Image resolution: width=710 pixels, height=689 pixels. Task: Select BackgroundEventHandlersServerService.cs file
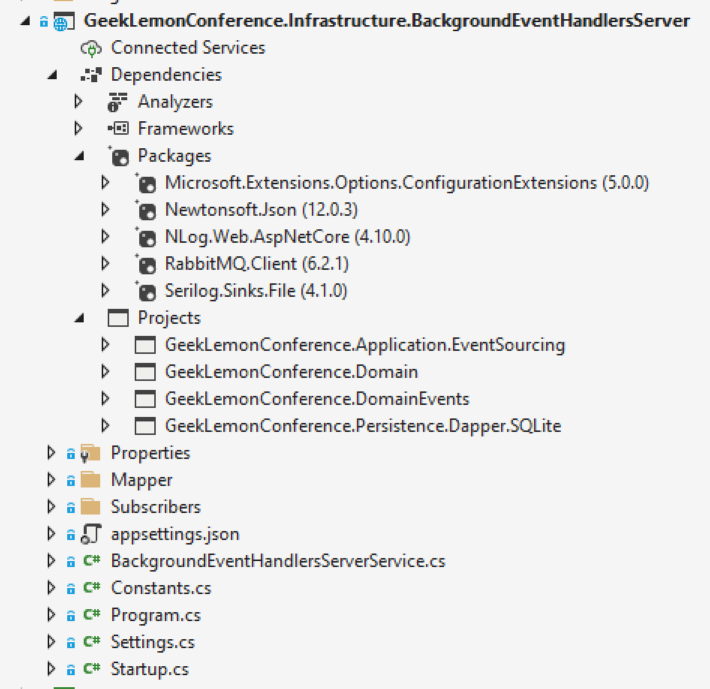[x=278, y=561]
